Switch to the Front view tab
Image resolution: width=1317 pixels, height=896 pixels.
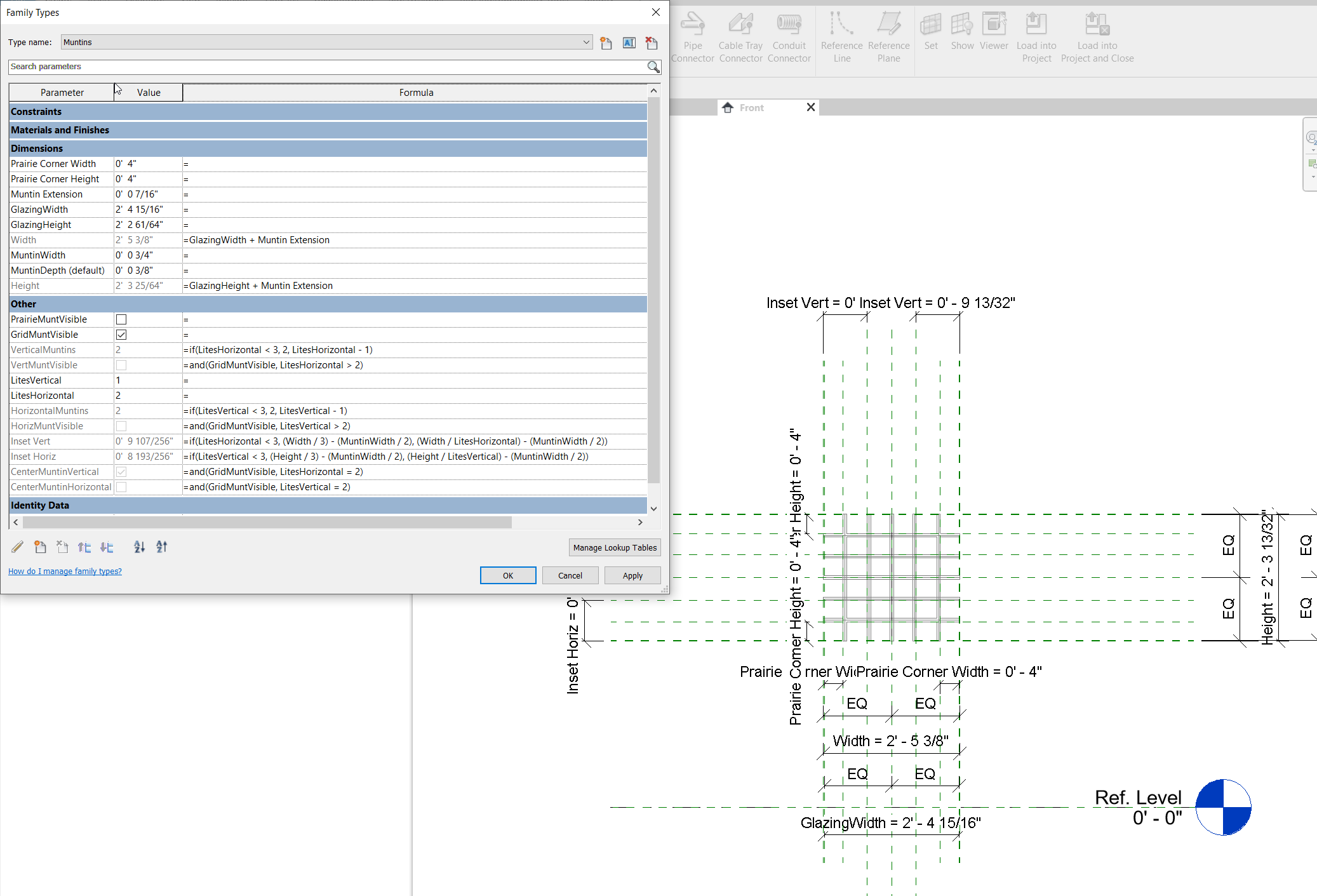tap(751, 108)
